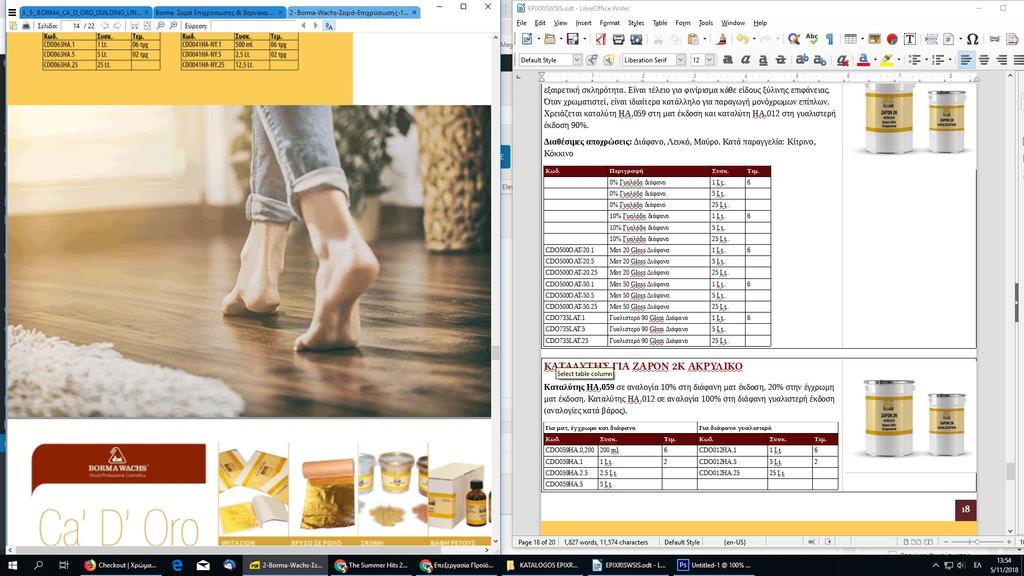
Task: Toggle italic formatting
Action: pyautogui.click(x=745, y=60)
